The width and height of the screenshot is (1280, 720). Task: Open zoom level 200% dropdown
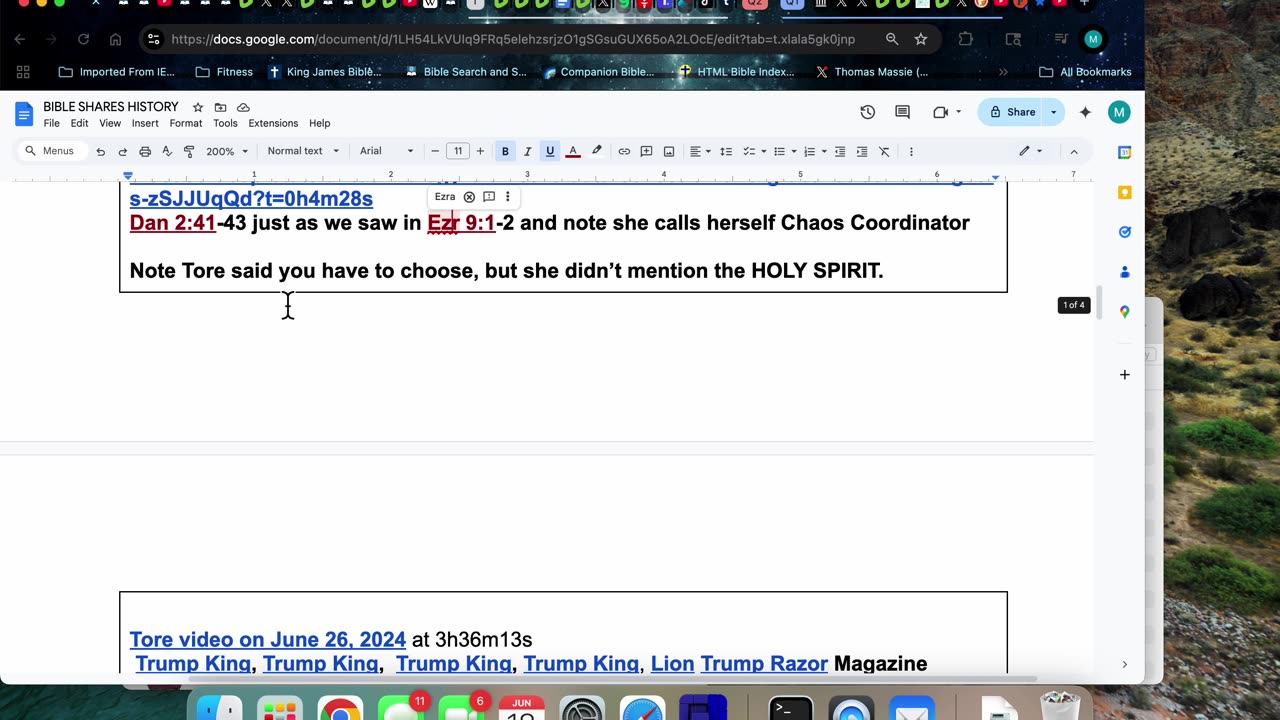(x=227, y=151)
